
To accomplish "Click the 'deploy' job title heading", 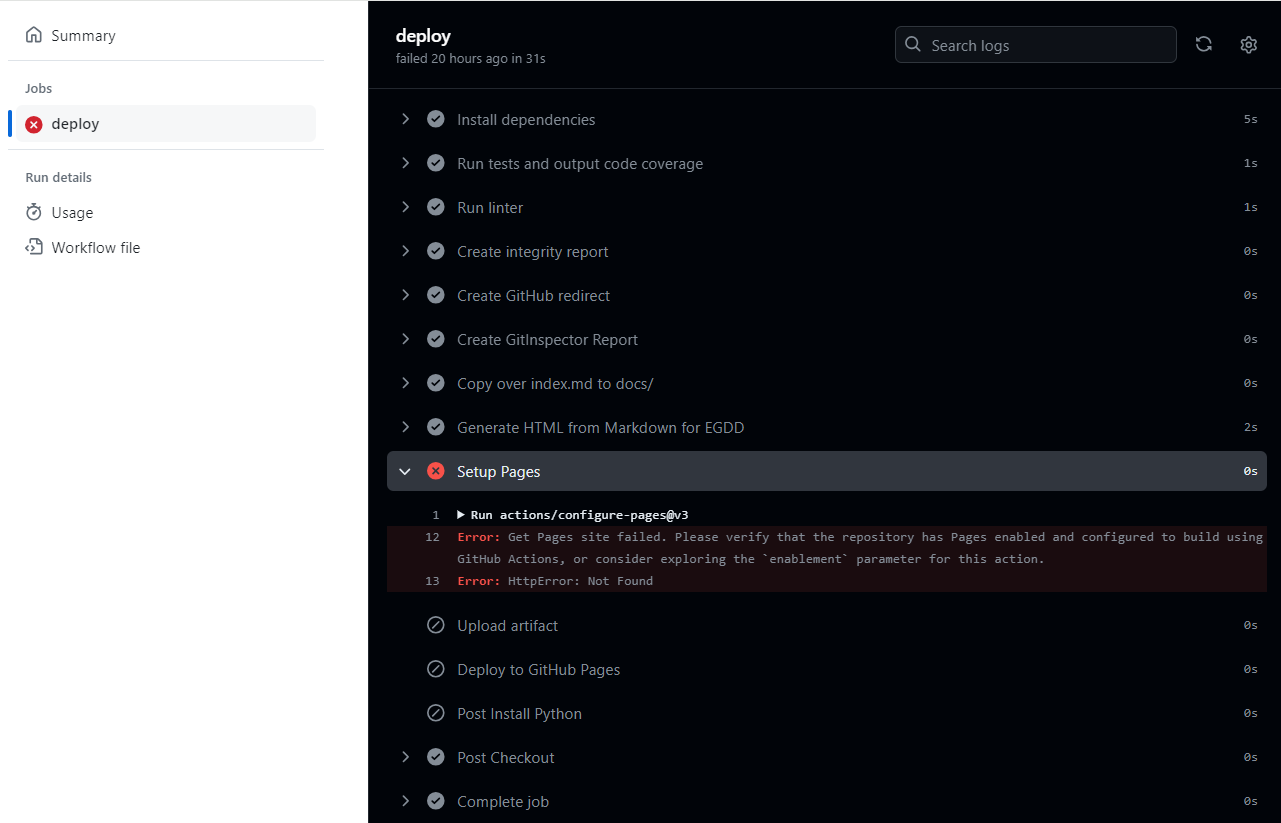I will coord(423,36).
